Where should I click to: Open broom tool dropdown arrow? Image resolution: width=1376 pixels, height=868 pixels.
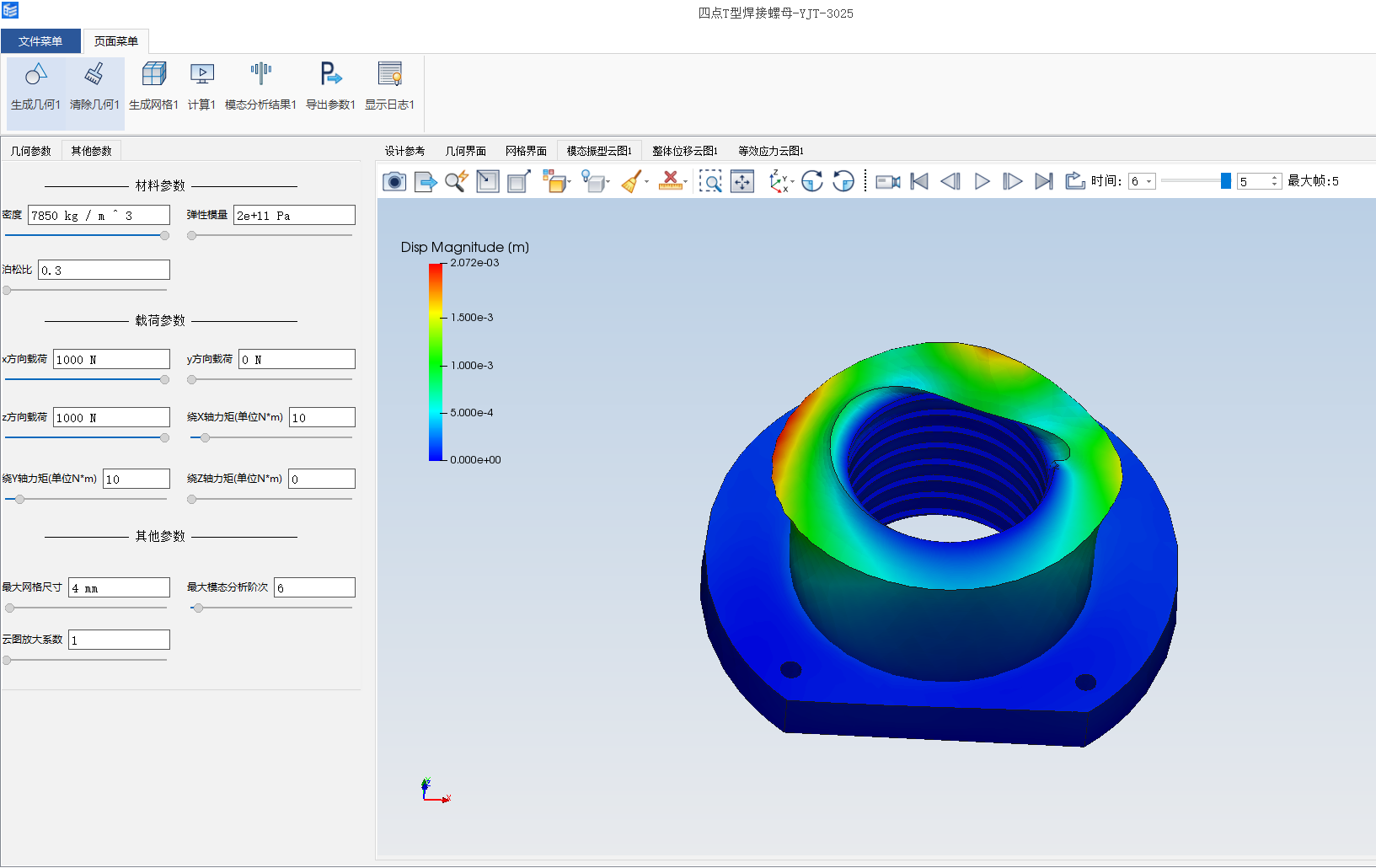[646, 182]
